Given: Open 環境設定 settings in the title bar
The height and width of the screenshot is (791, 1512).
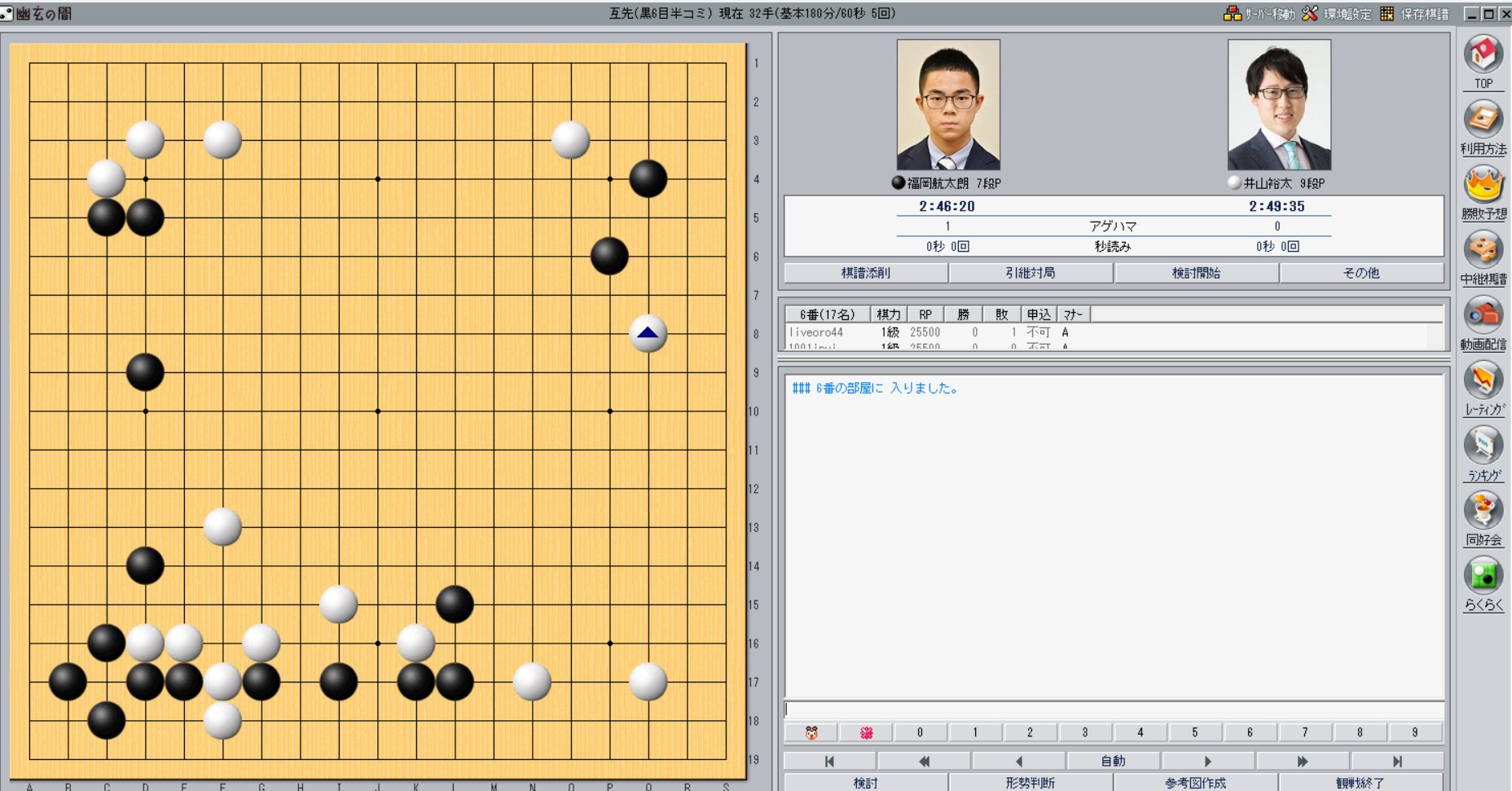Looking at the screenshot, I should (1336, 14).
